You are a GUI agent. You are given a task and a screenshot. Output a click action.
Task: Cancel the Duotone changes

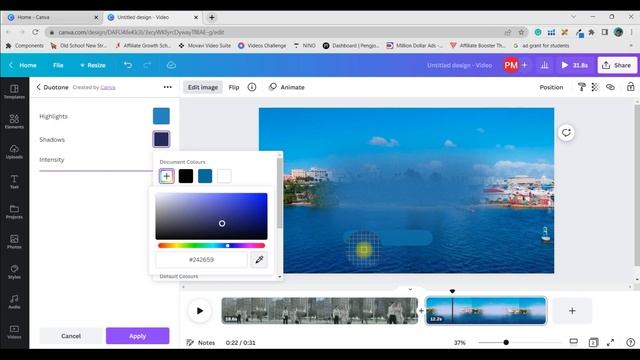pyautogui.click(x=71, y=336)
